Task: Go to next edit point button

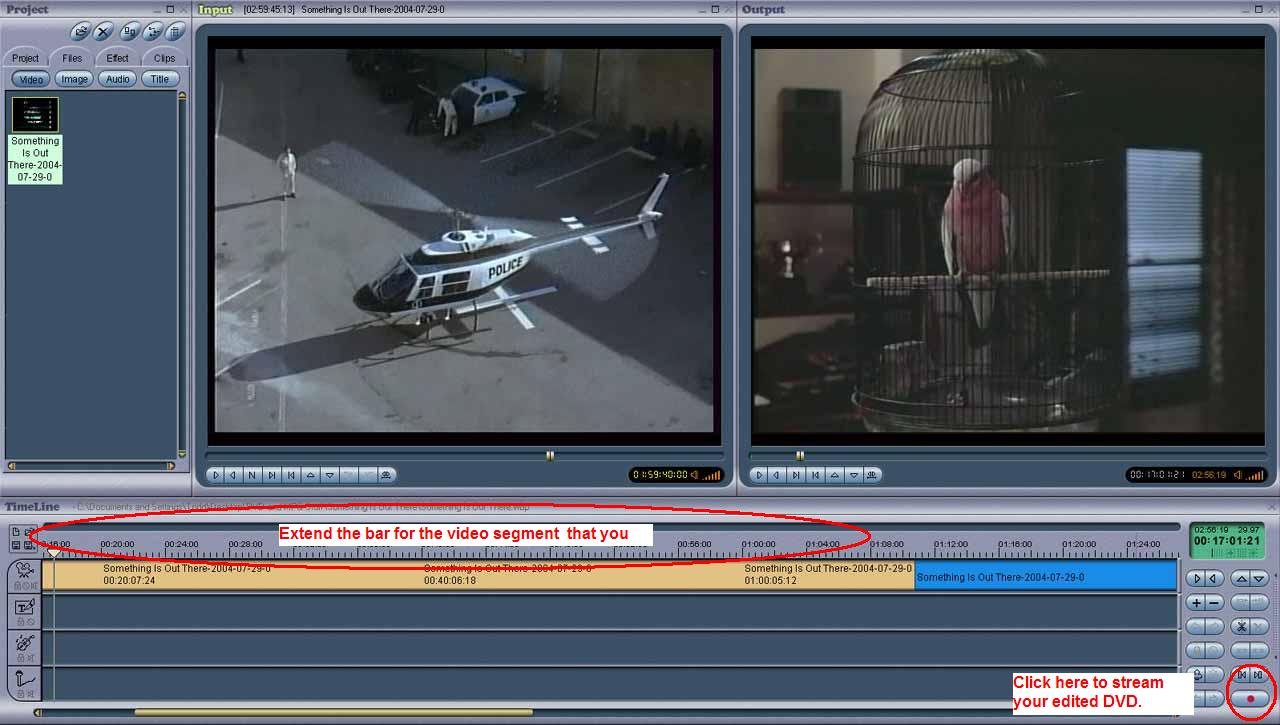Action: click(x=1258, y=675)
